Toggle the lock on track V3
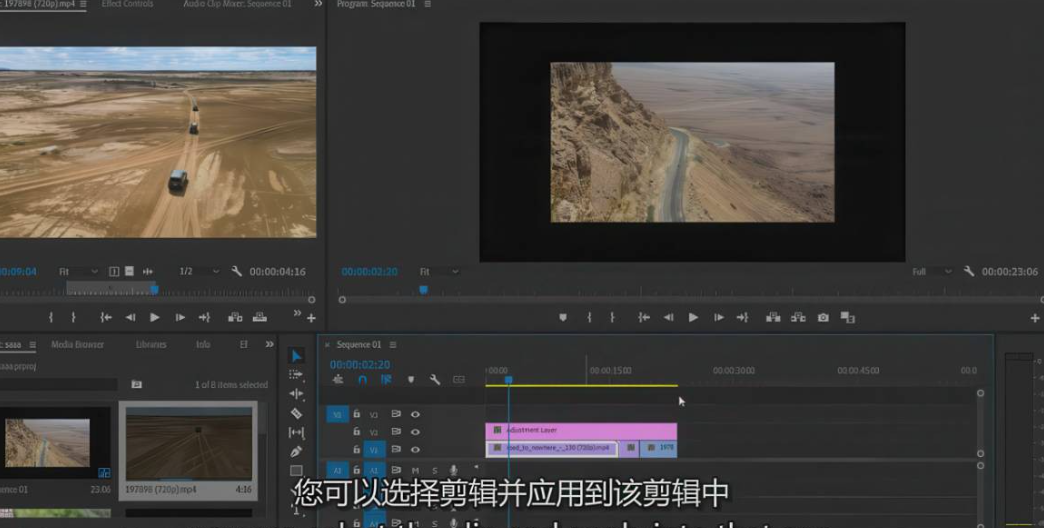The image size is (1044, 528). (356, 414)
